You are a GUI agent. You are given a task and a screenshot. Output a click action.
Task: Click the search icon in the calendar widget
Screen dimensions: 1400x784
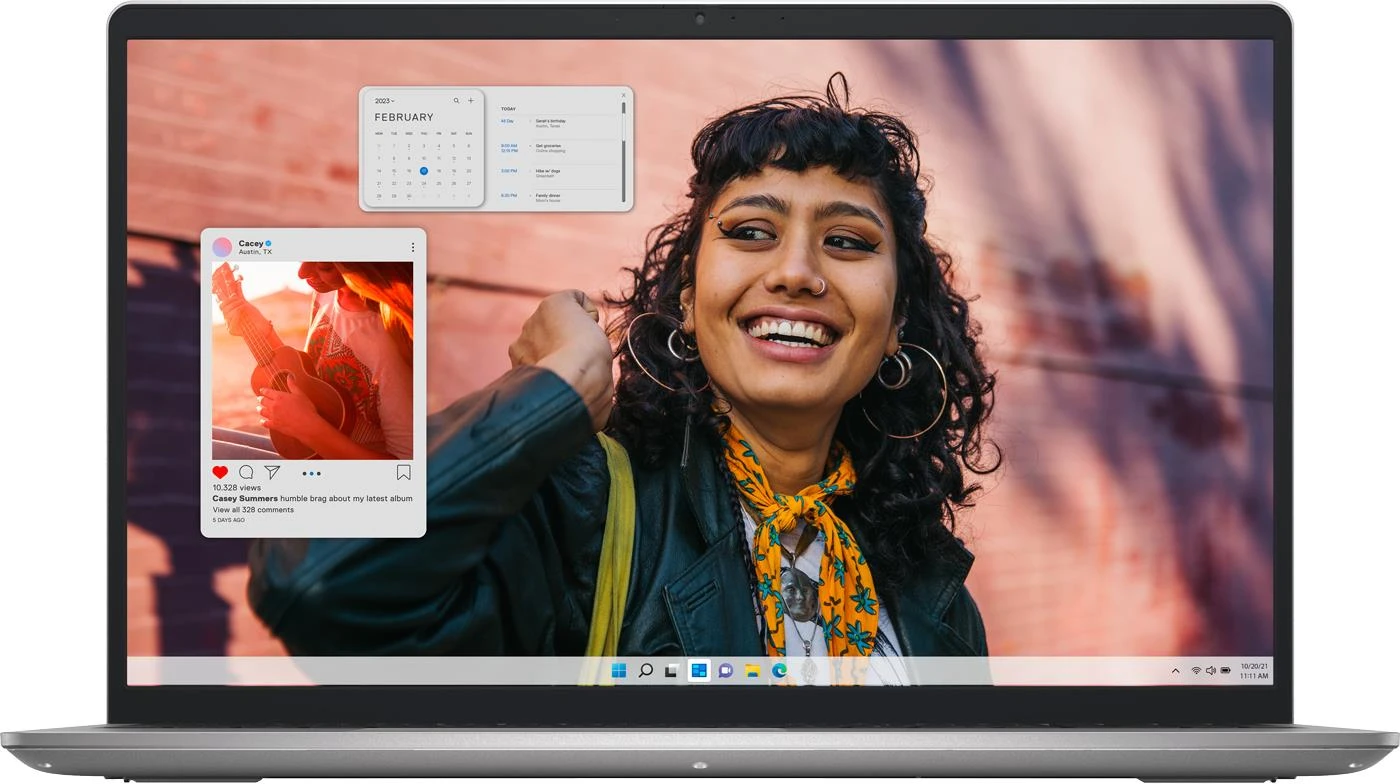pyautogui.click(x=457, y=101)
